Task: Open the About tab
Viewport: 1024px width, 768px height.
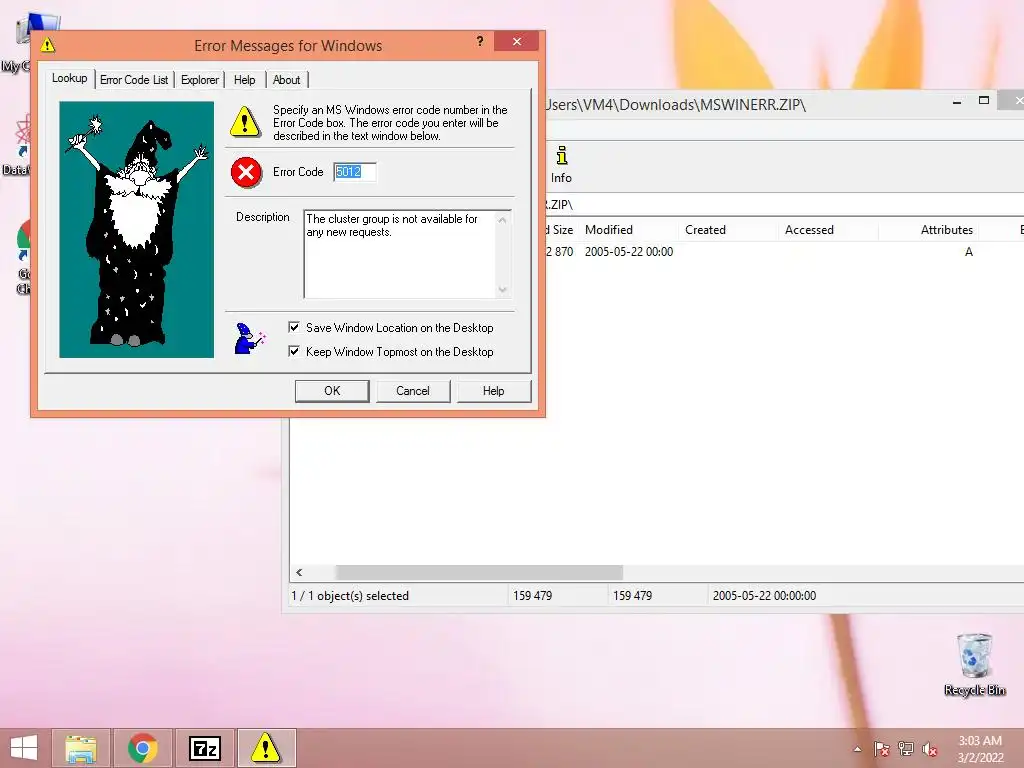Action: pyautogui.click(x=287, y=80)
